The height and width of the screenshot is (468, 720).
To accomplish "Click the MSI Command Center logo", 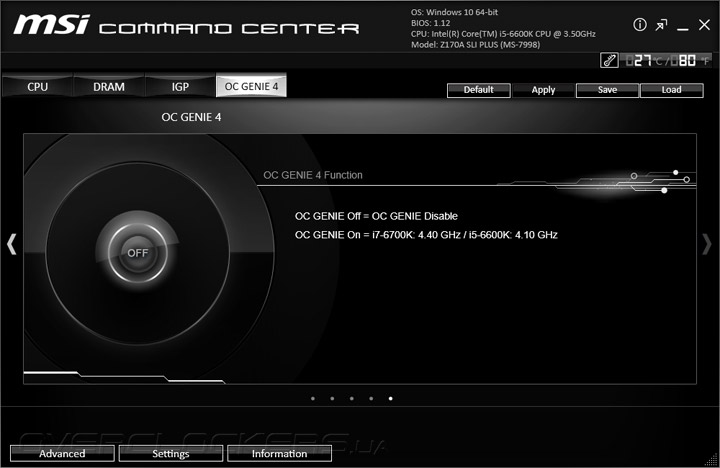I will point(186,25).
